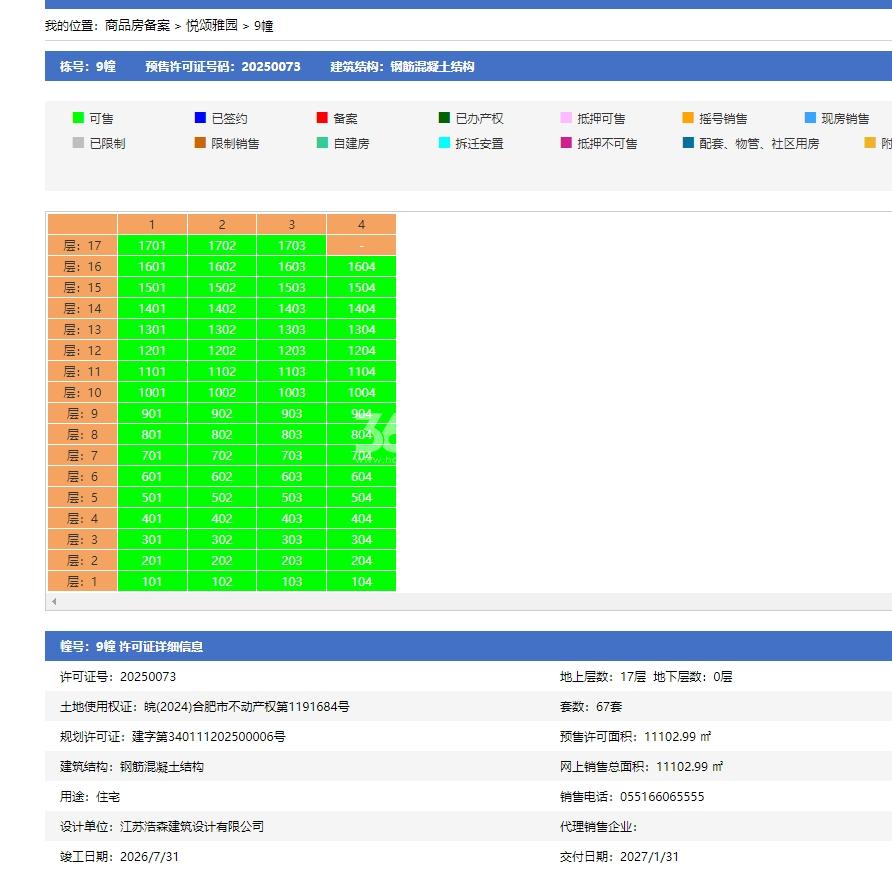892x876 pixels.
Task: Select unit 503
Action: click(x=292, y=498)
